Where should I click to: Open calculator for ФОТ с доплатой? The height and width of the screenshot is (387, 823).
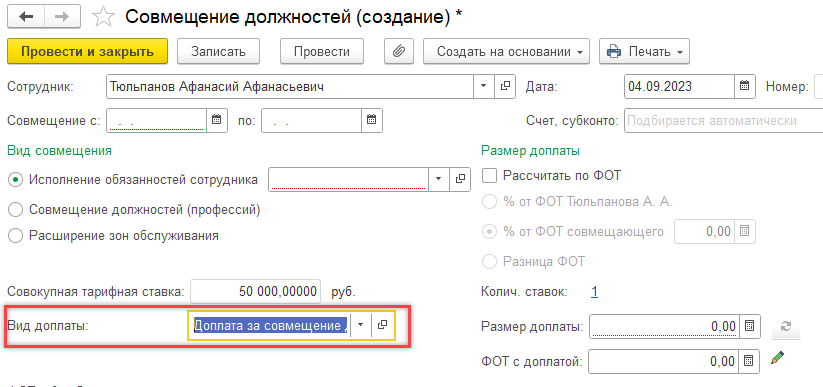click(x=750, y=361)
